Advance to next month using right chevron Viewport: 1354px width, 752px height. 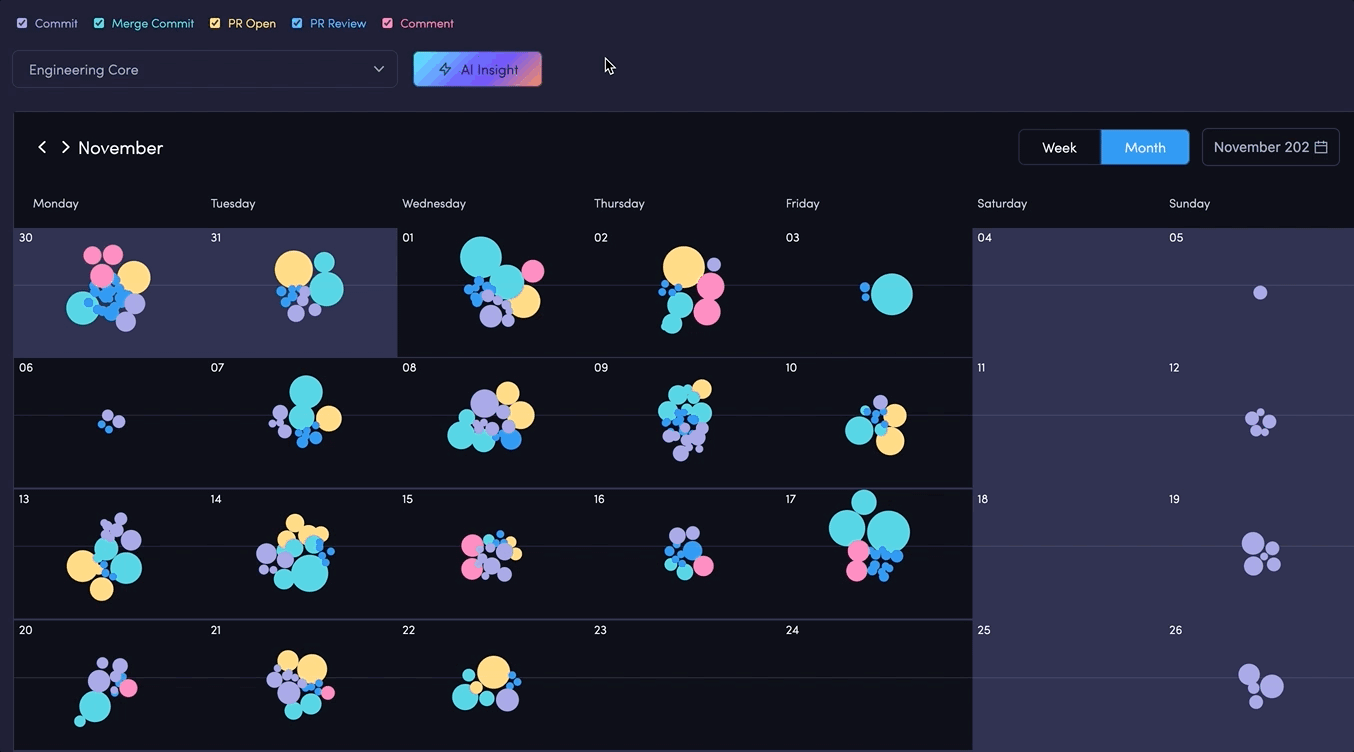pos(65,147)
